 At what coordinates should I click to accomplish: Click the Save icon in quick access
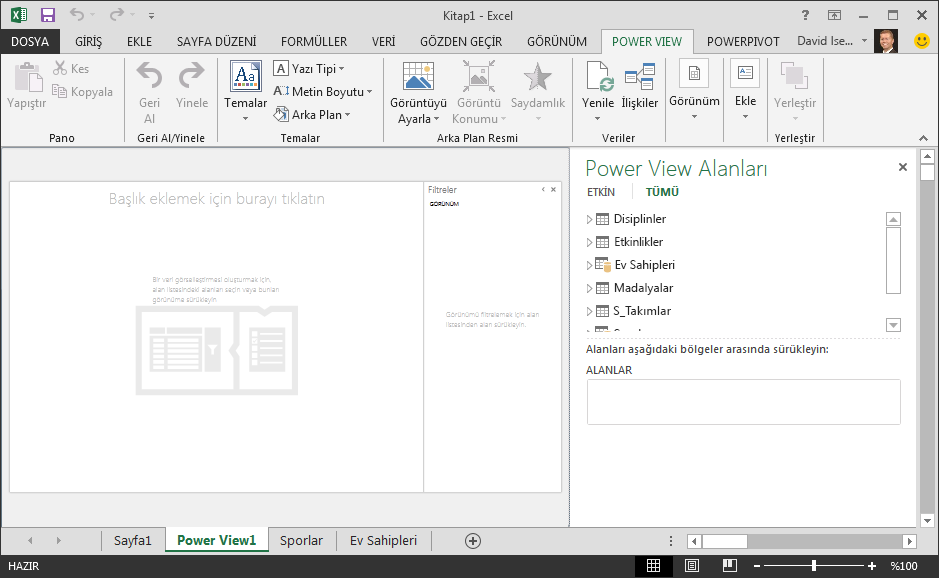pos(47,15)
